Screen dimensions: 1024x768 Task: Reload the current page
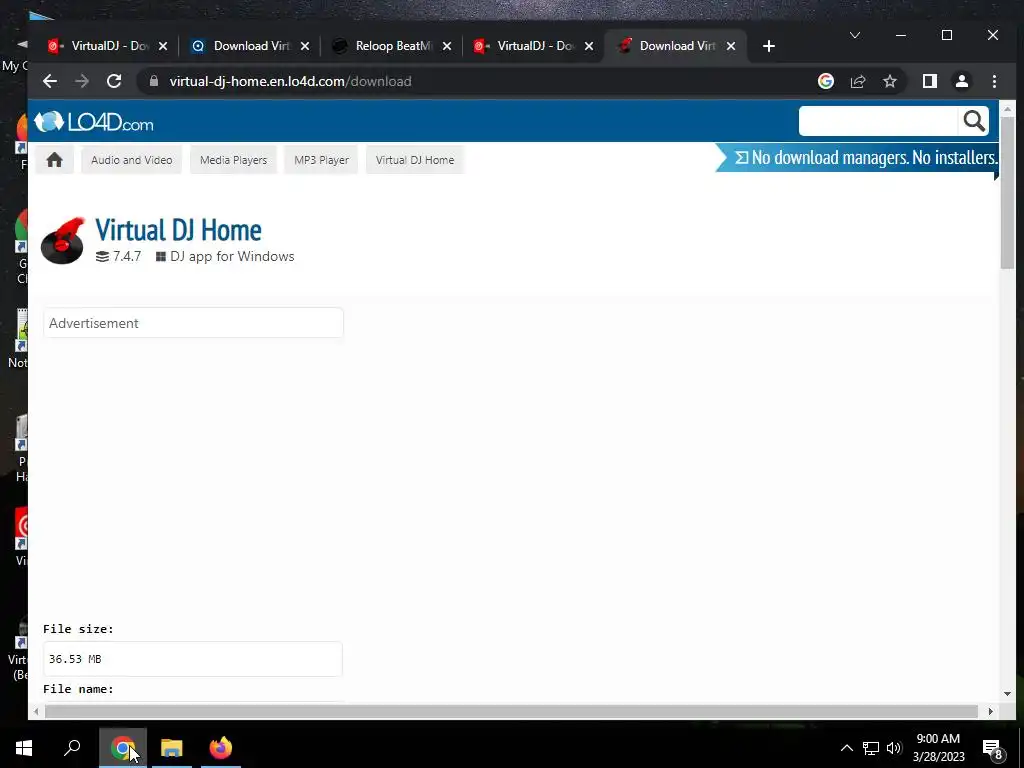pyautogui.click(x=114, y=81)
